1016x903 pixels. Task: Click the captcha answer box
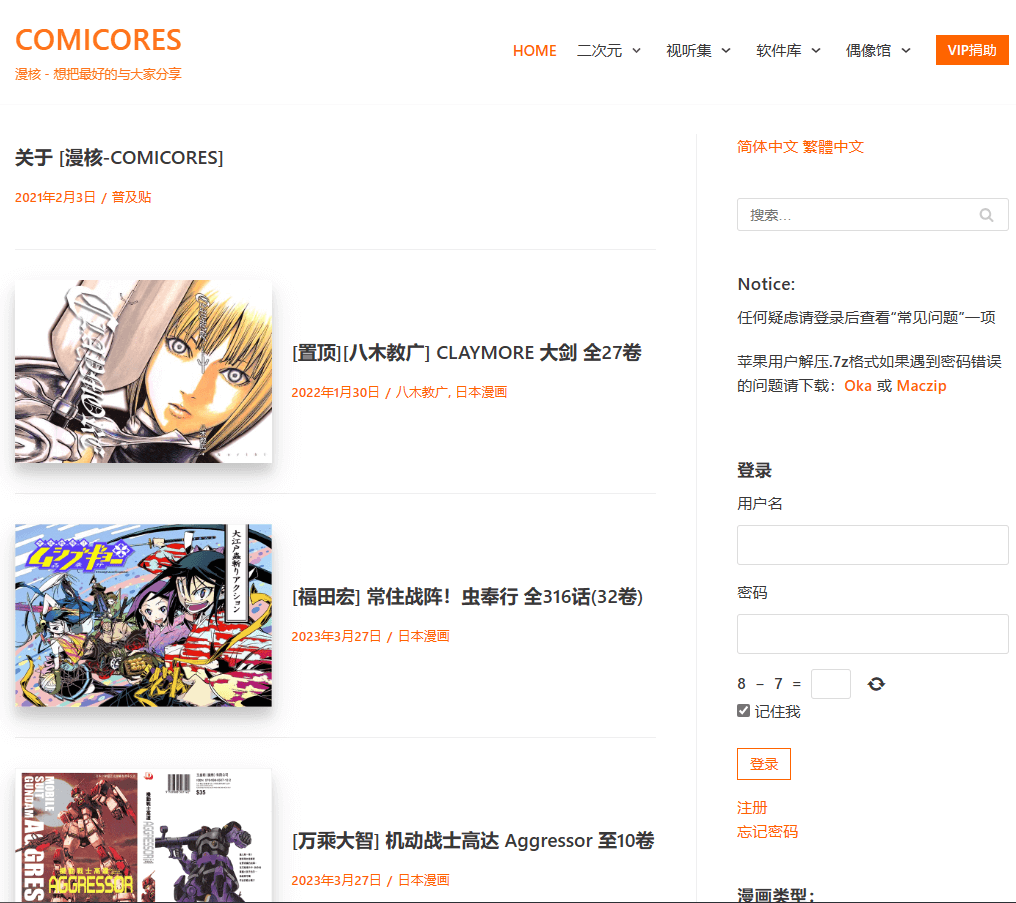(x=831, y=684)
